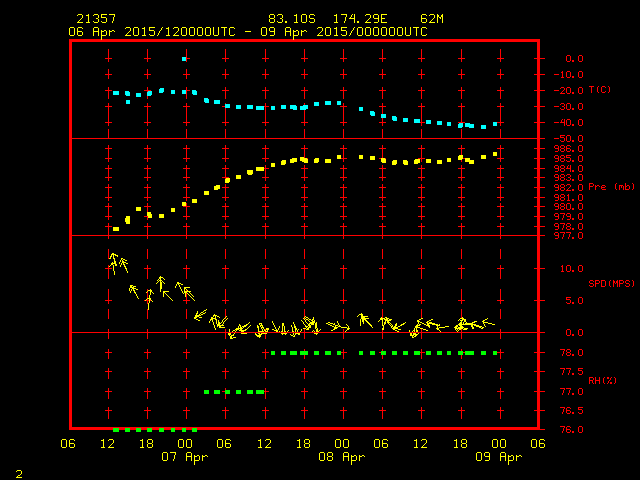This screenshot has height=480, width=640.
Task: Click the -30.0 temperature tick value
Action: (x=569, y=107)
